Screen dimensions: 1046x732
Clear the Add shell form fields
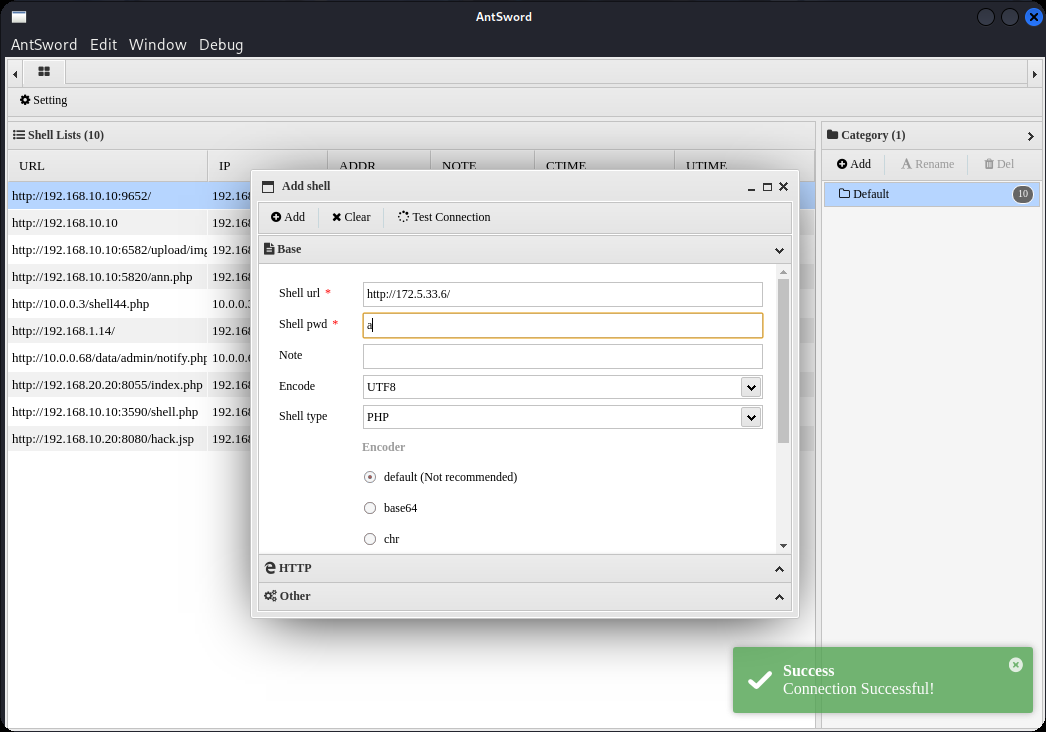351,217
